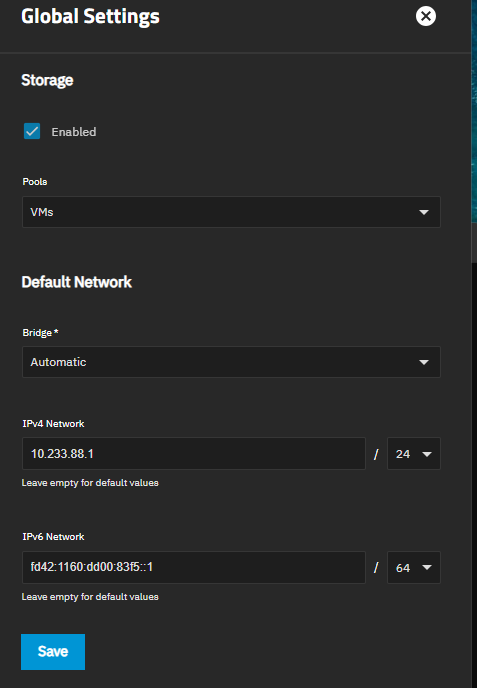Screen dimensions: 477x688
Task: Click the Bridge required field label
Action: click(x=40, y=333)
